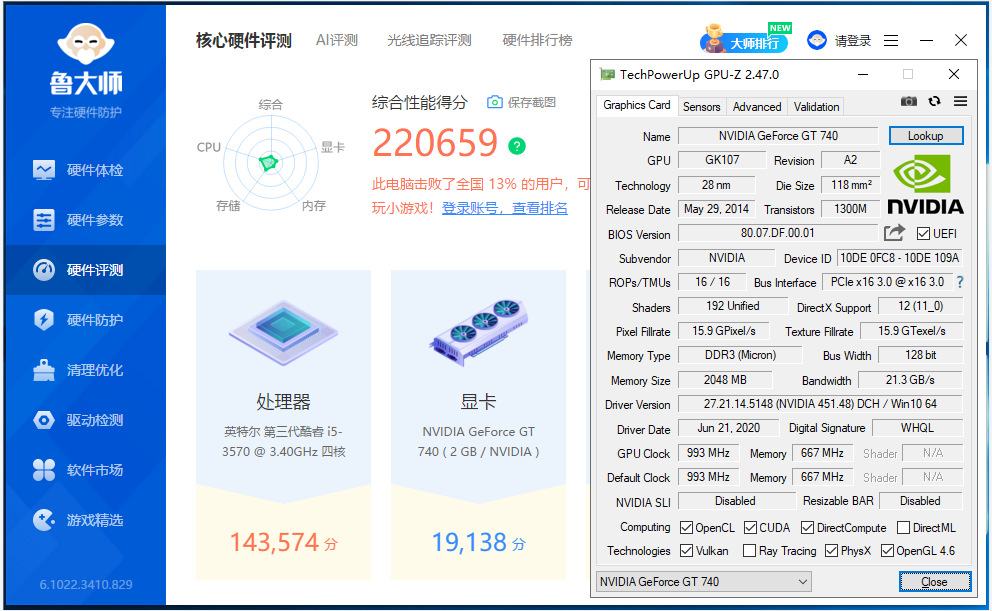Click the 大师排行 trophy banner
992x611 pixels.
click(x=745, y=39)
